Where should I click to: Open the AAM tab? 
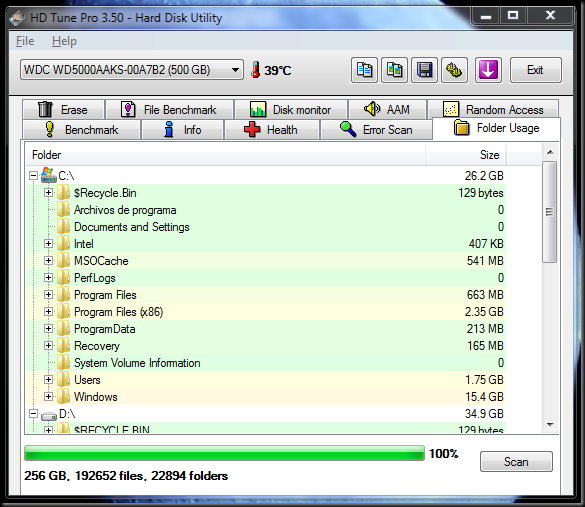pos(387,110)
